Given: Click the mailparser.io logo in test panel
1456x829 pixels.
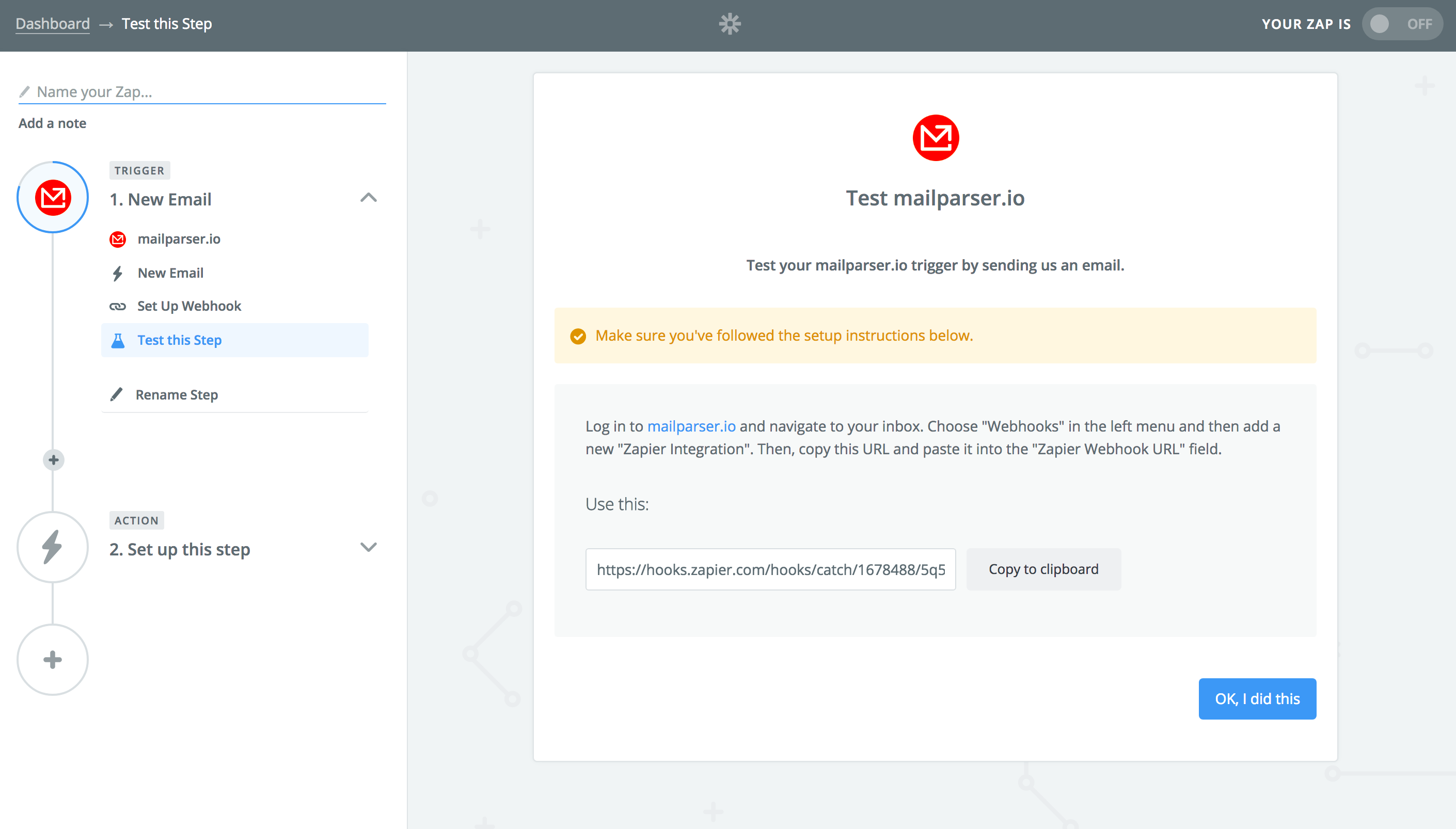Looking at the screenshot, I should click(x=936, y=138).
